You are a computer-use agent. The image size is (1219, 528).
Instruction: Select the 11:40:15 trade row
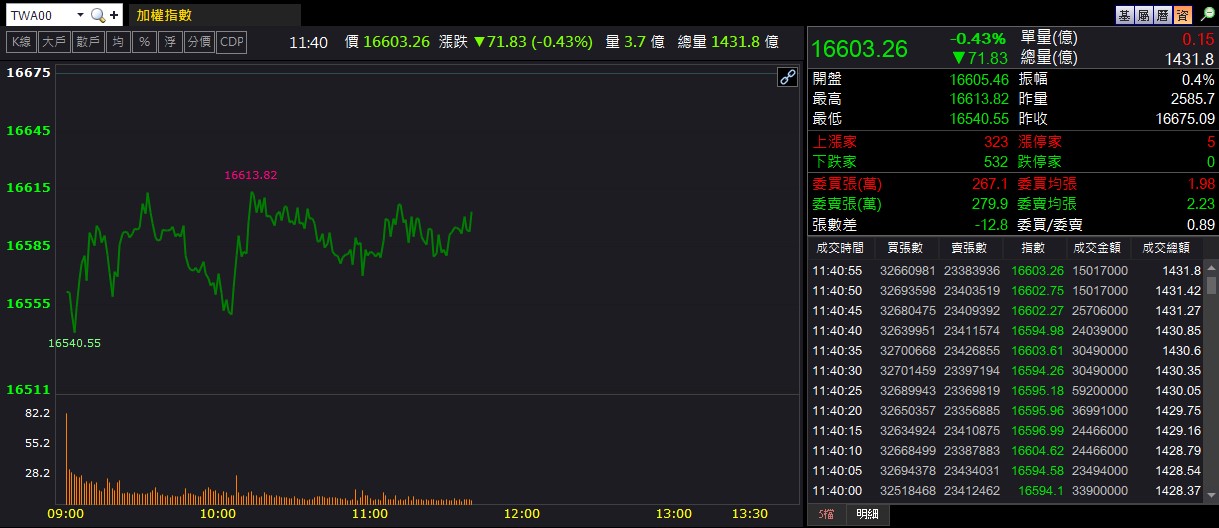point(1006,430)
